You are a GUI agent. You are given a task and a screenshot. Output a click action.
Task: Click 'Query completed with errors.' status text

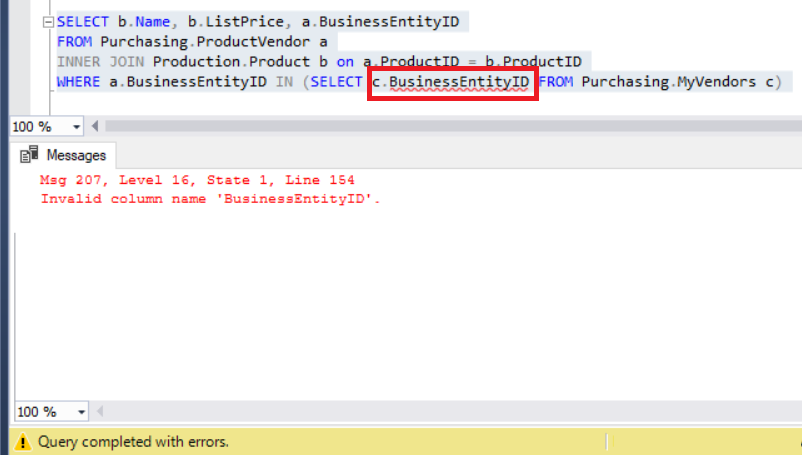(x=133, y=442)
